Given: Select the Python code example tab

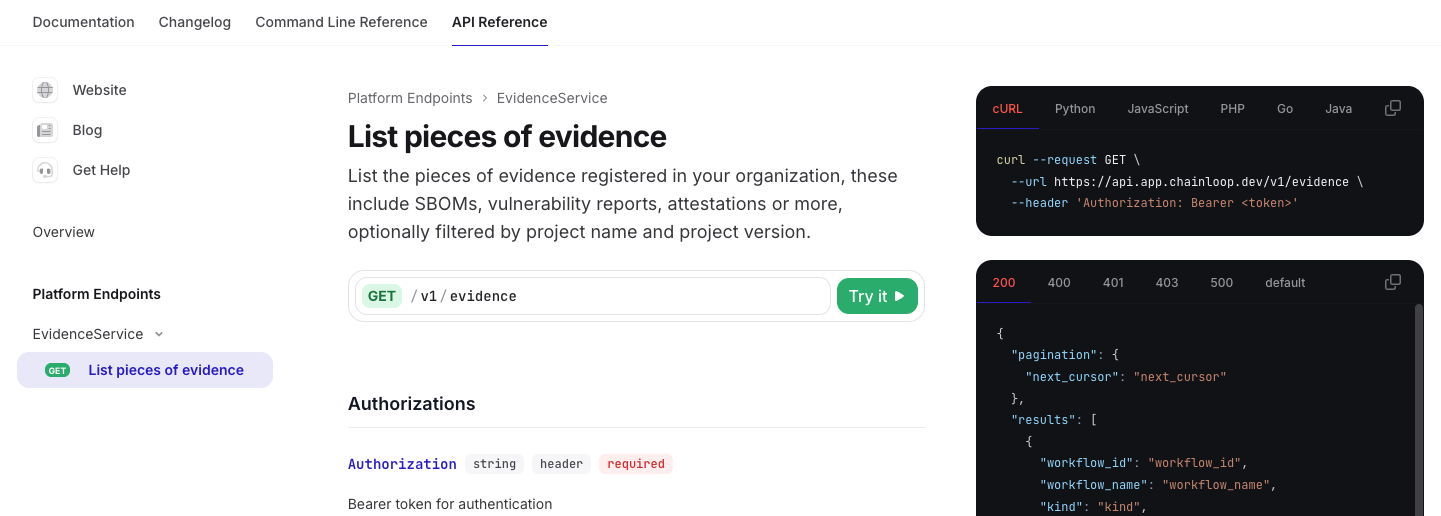Looking at the screenshot, I should point(1075,109).
